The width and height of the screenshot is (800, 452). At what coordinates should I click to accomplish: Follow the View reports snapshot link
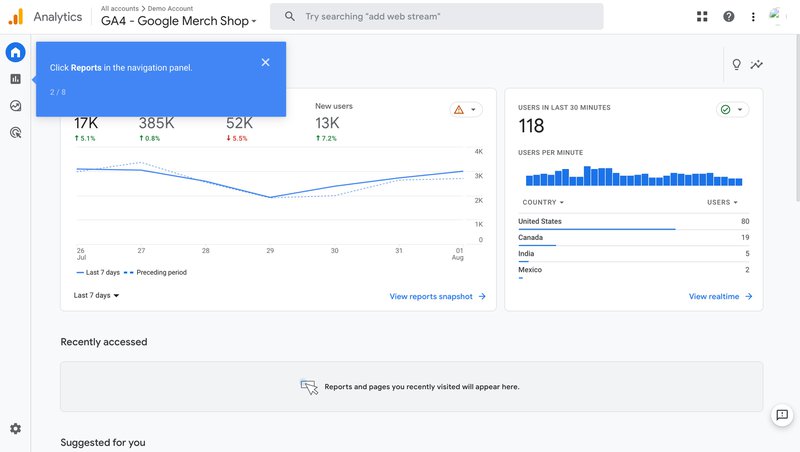coord(437,296)
